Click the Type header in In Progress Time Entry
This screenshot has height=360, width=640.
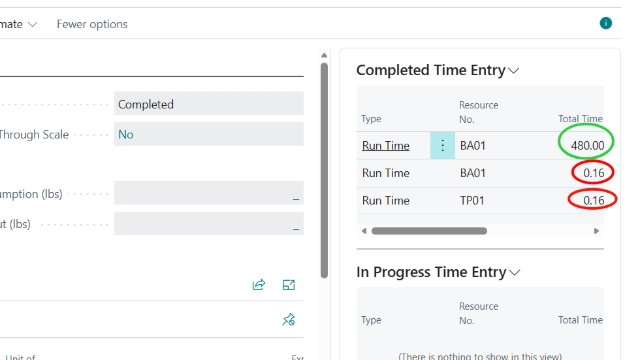pyautogui.click(x=371, y=320)
